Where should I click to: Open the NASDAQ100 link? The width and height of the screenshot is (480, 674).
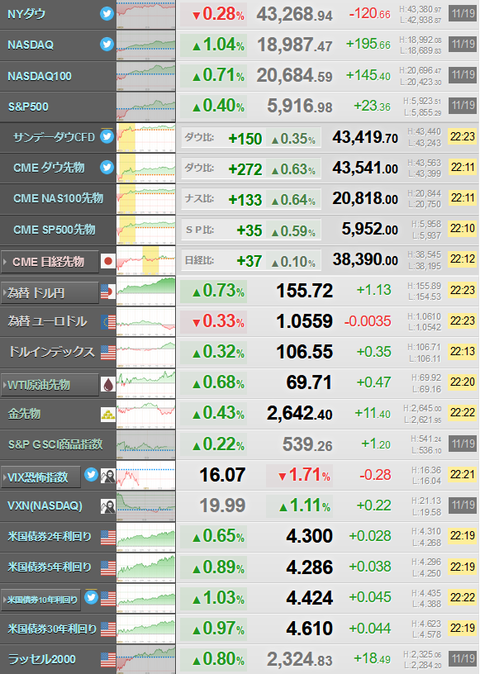coord(40,76)
